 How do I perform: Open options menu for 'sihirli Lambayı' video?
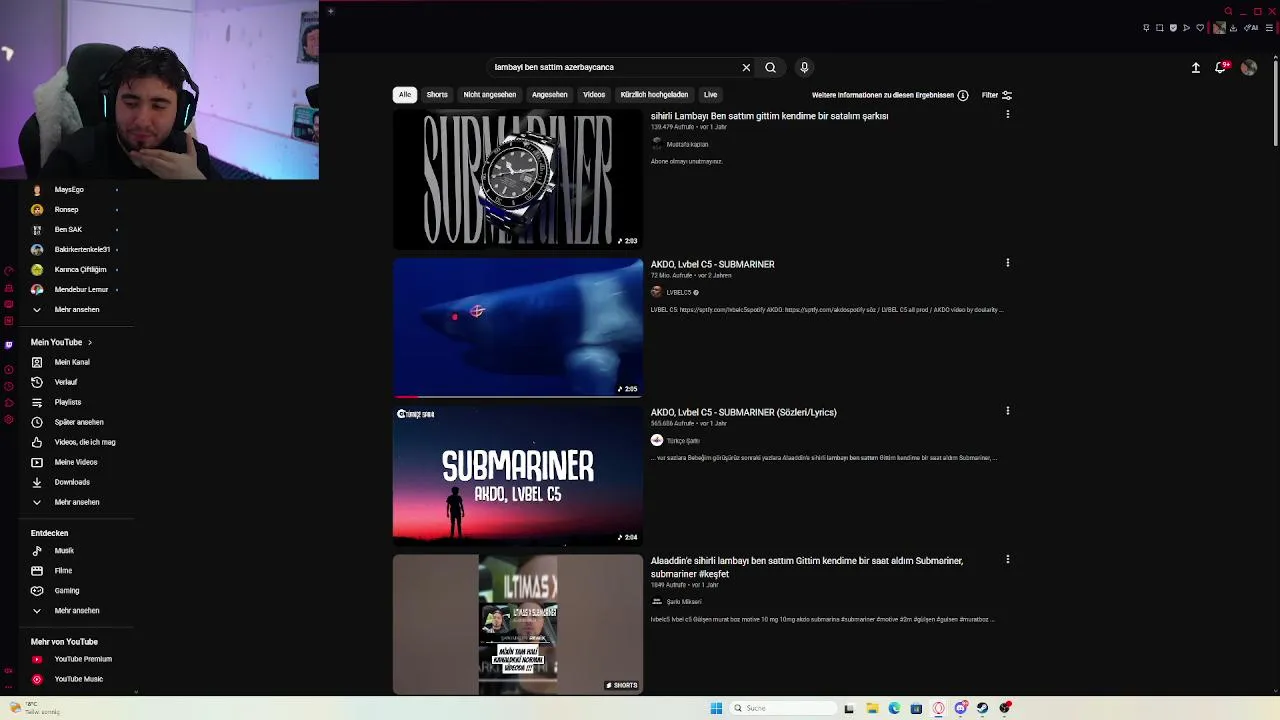point(1007,115)
